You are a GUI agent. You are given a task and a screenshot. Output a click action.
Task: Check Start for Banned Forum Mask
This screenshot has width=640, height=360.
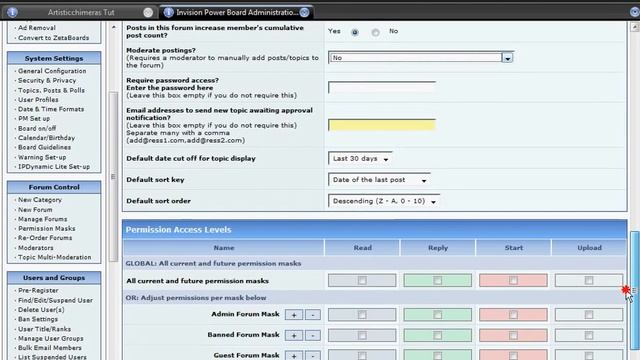tap(513, 335)
